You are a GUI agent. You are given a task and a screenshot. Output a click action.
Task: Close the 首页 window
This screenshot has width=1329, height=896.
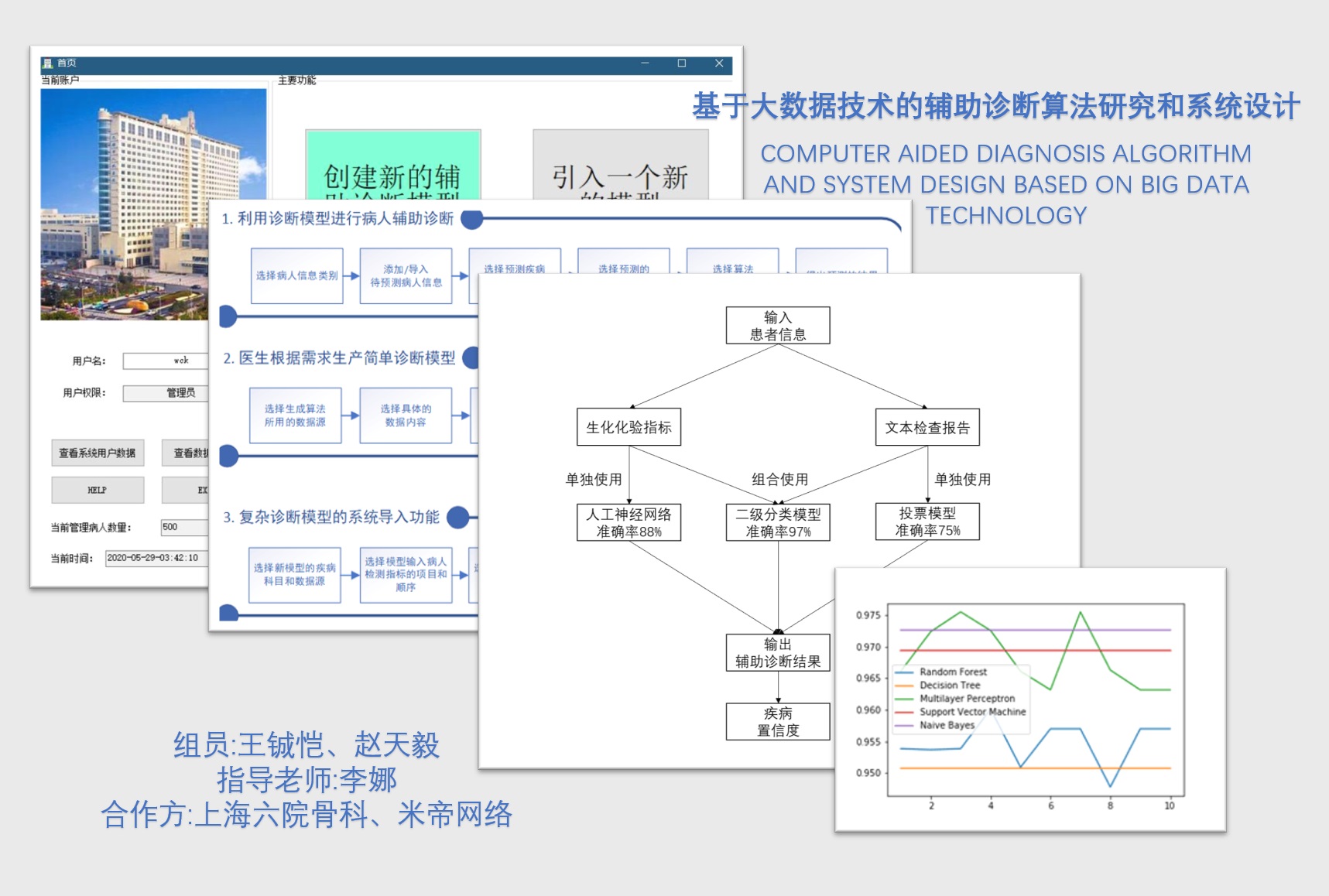tap(719, 63)
